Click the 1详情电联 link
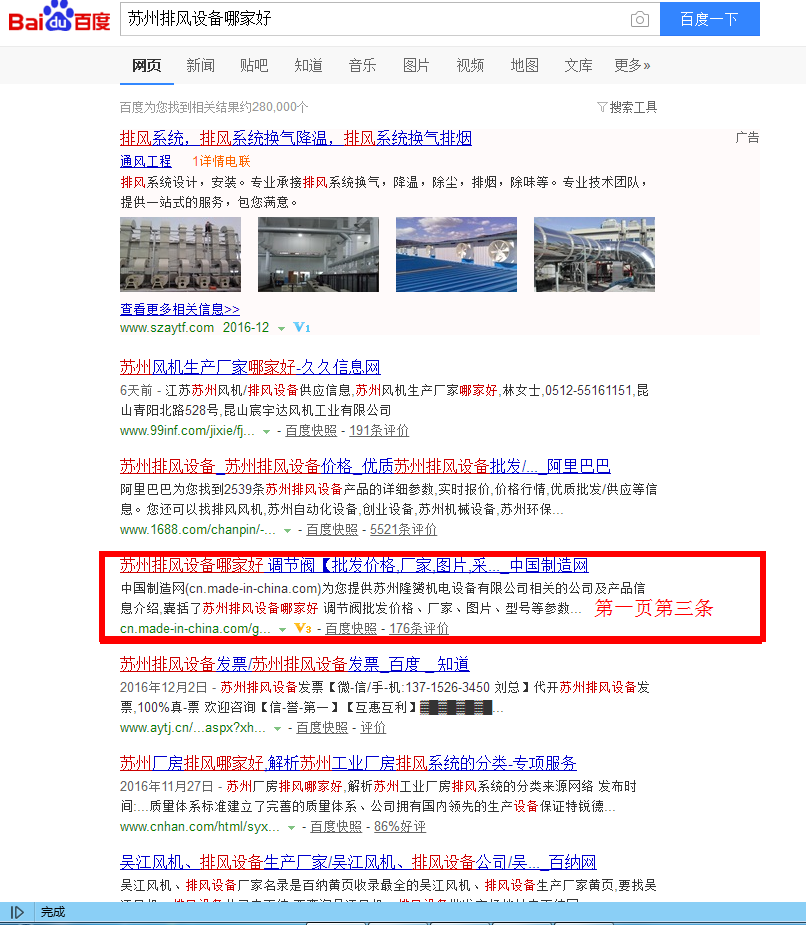The height and width of the screenshot is (925, 806). coord(221,161)
